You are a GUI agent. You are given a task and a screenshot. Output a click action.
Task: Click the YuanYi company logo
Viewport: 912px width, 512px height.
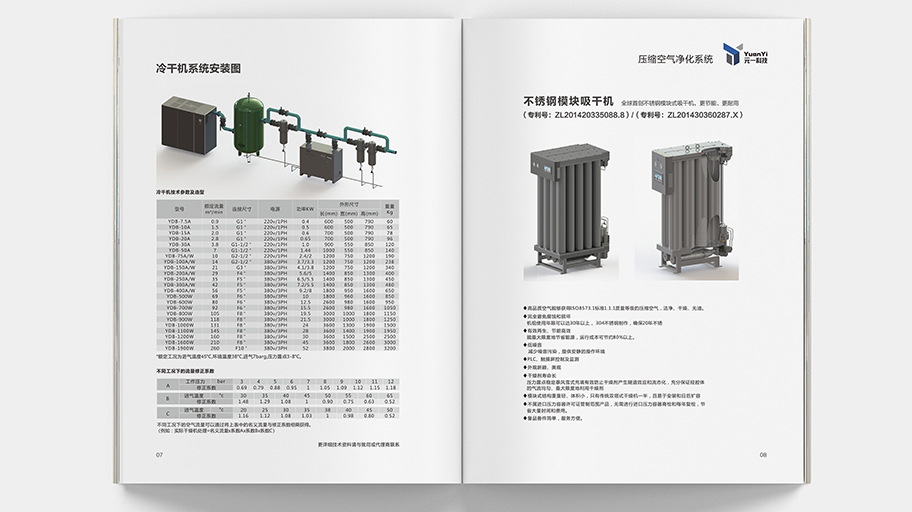click(746, 54)
